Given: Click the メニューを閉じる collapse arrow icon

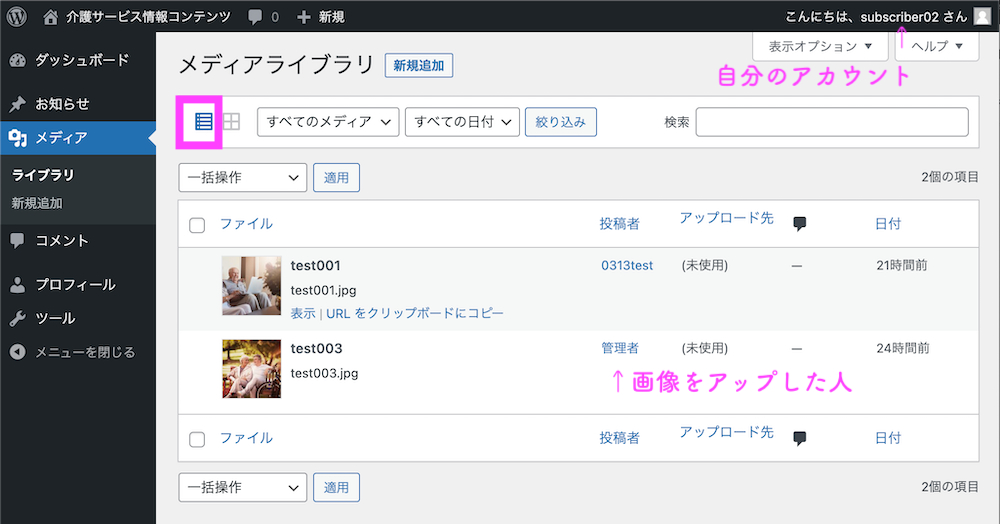Looking at the screenshot, I should (x=18, y=352).
